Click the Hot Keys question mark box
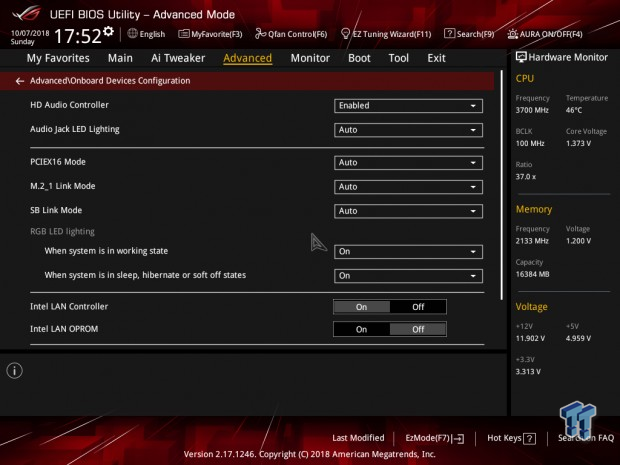The height and width of the screenshot is (465, 620). pyautogui.click(x=529, y=438)
